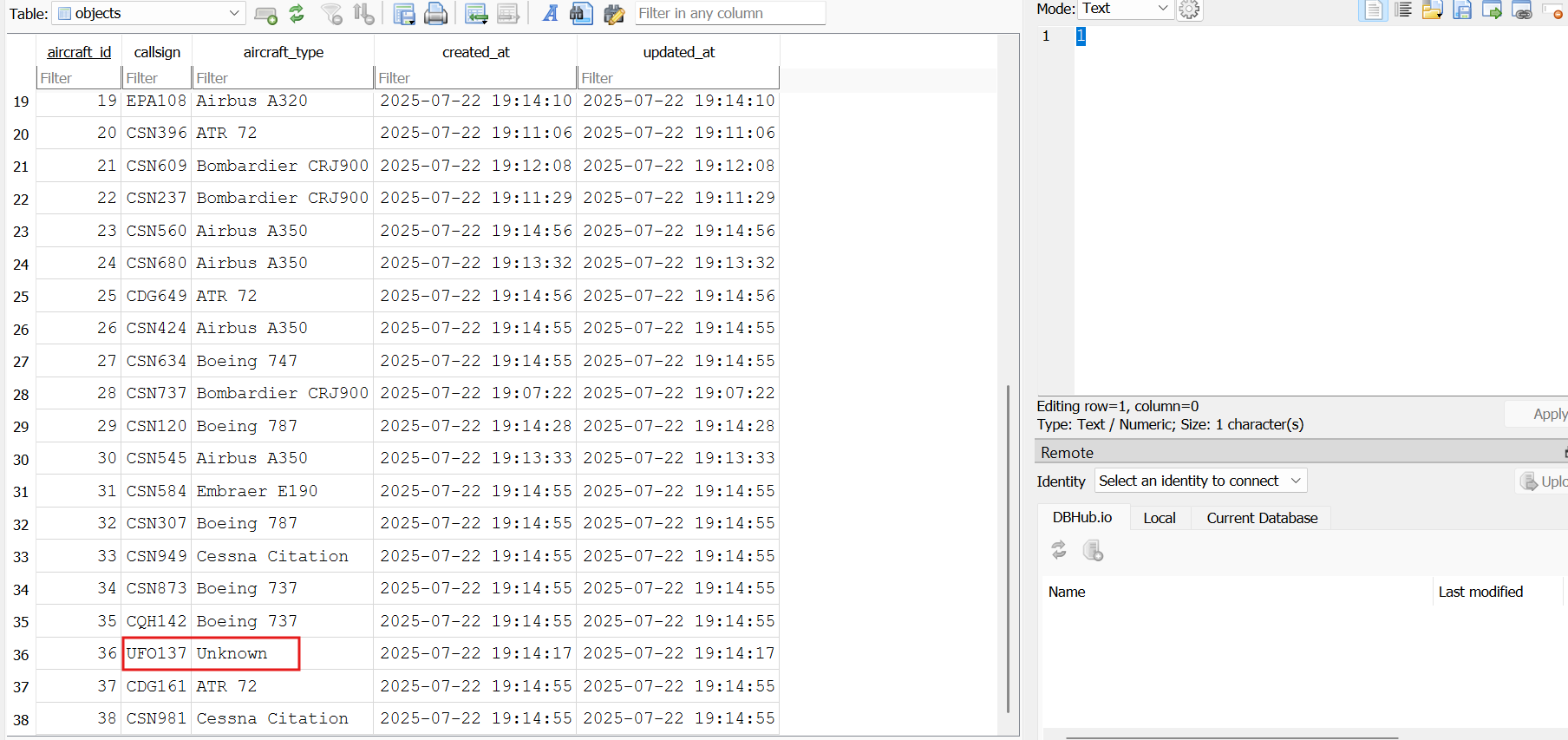Switch to the Current Database tab
The image size is (1568, 740).
(x=1262, y=518)
